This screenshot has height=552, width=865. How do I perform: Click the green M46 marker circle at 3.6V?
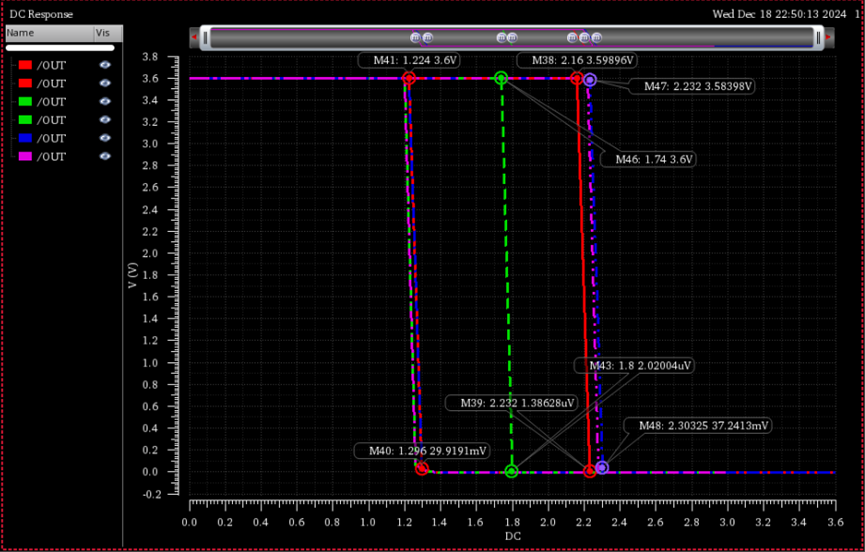tap(501, 78)
